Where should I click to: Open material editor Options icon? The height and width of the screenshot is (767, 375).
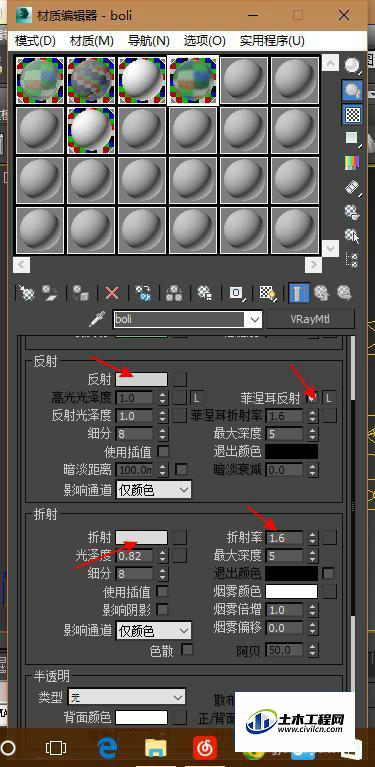[x=352, y=211]
